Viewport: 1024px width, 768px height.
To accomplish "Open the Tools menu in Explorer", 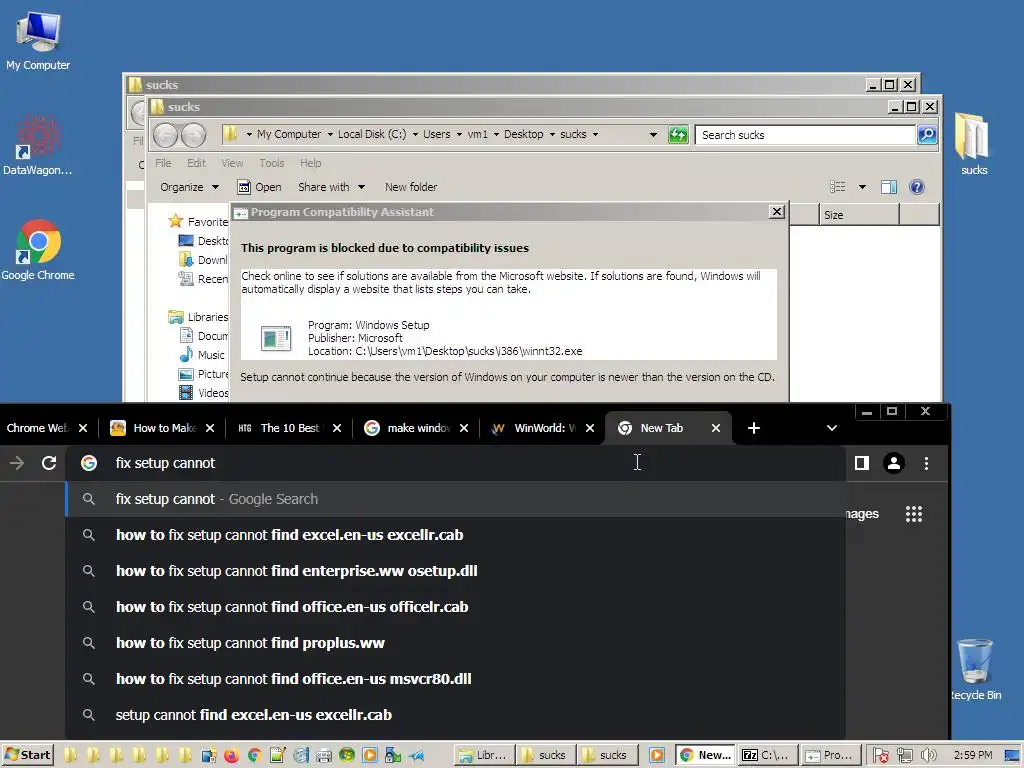I will (272, 163).
